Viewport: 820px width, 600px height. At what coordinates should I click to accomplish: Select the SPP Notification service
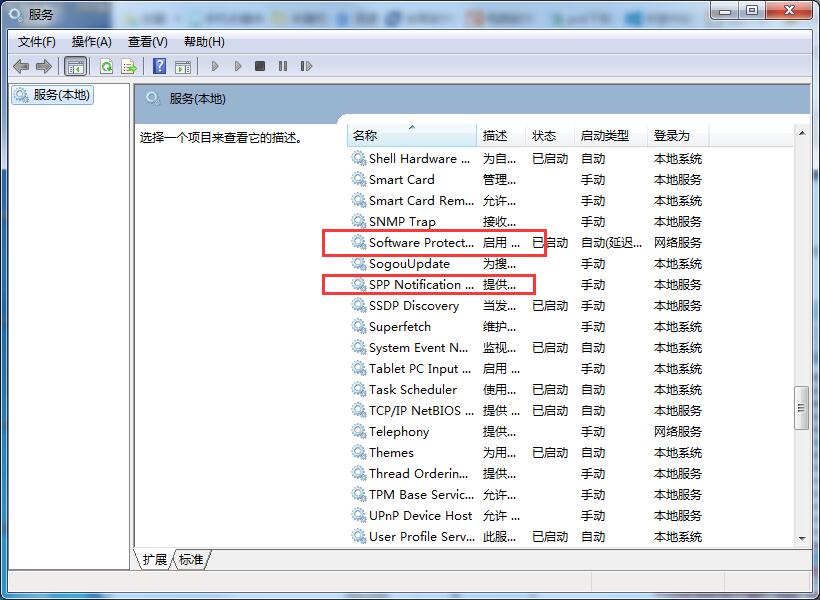420,285
